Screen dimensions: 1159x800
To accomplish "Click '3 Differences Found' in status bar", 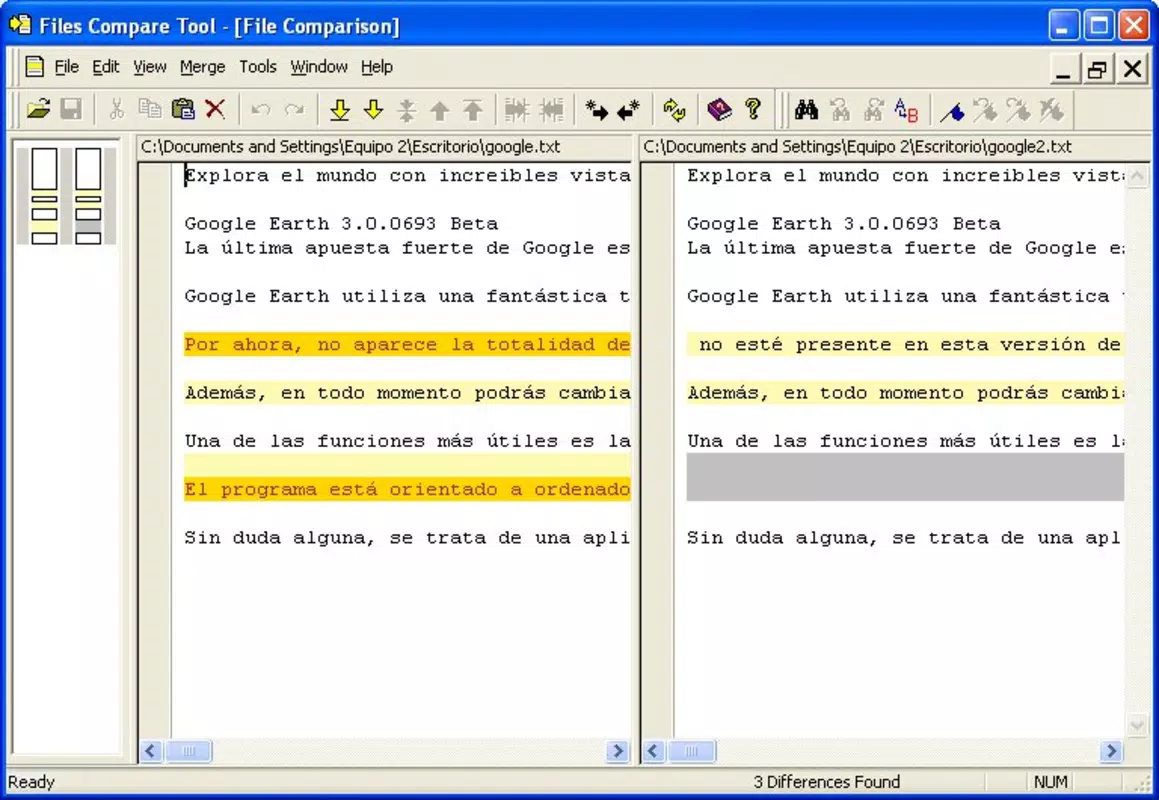I will 826,782.
